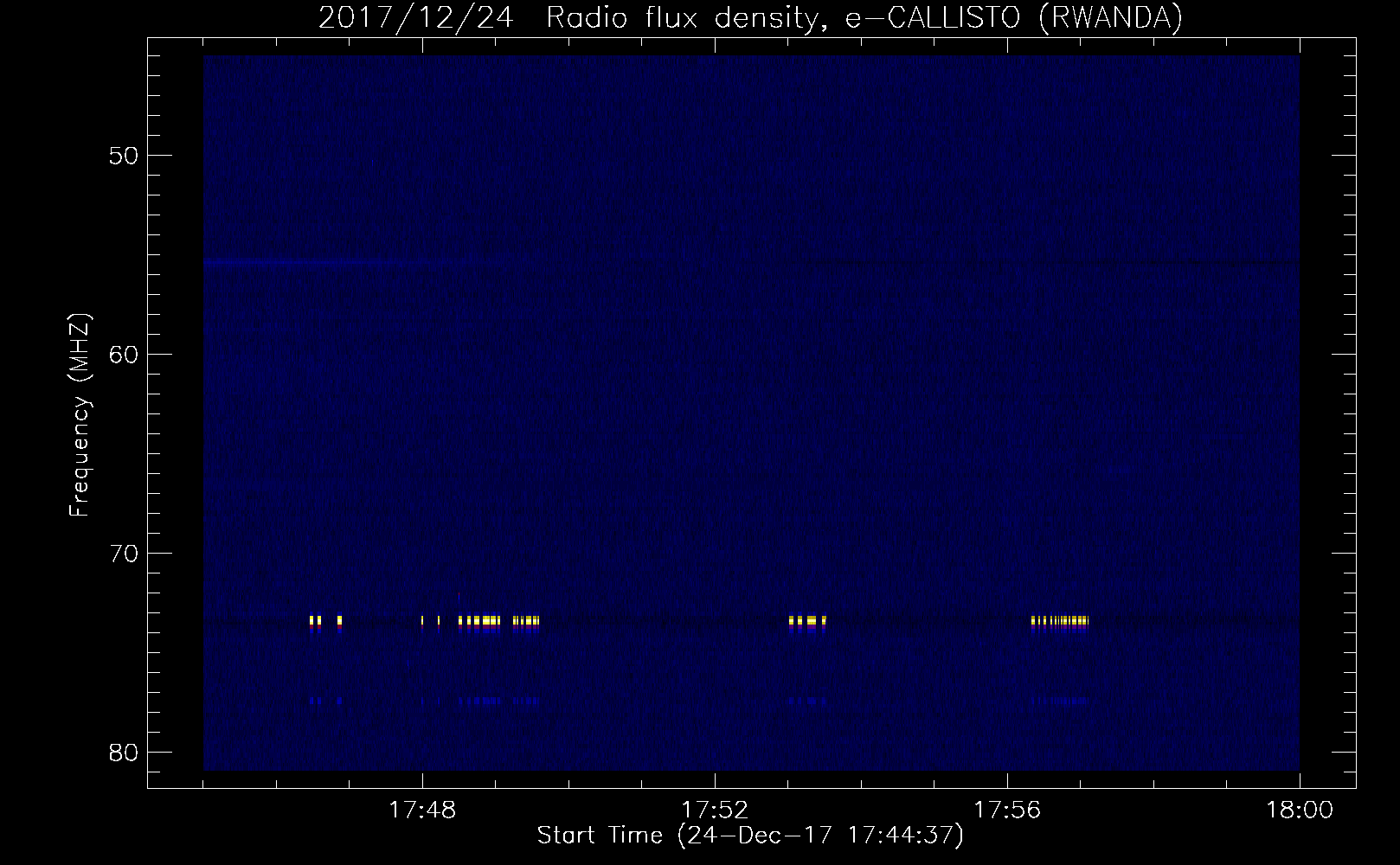The width and height of the screenshot is (1400, 865).
Task: Click the 'Frequency (MHZ)' y-axis label
Action: [x=80, y=415]
